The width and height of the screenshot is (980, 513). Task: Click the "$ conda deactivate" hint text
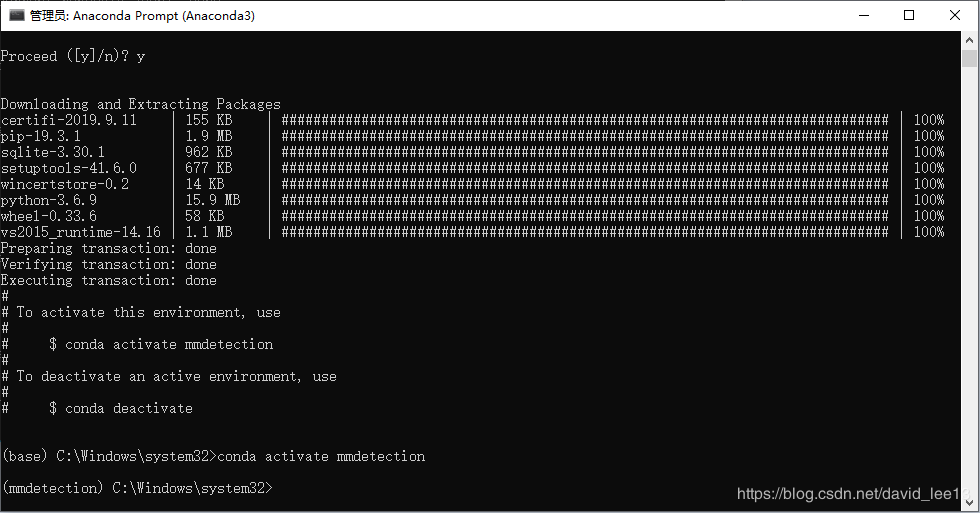pos(120,408)
